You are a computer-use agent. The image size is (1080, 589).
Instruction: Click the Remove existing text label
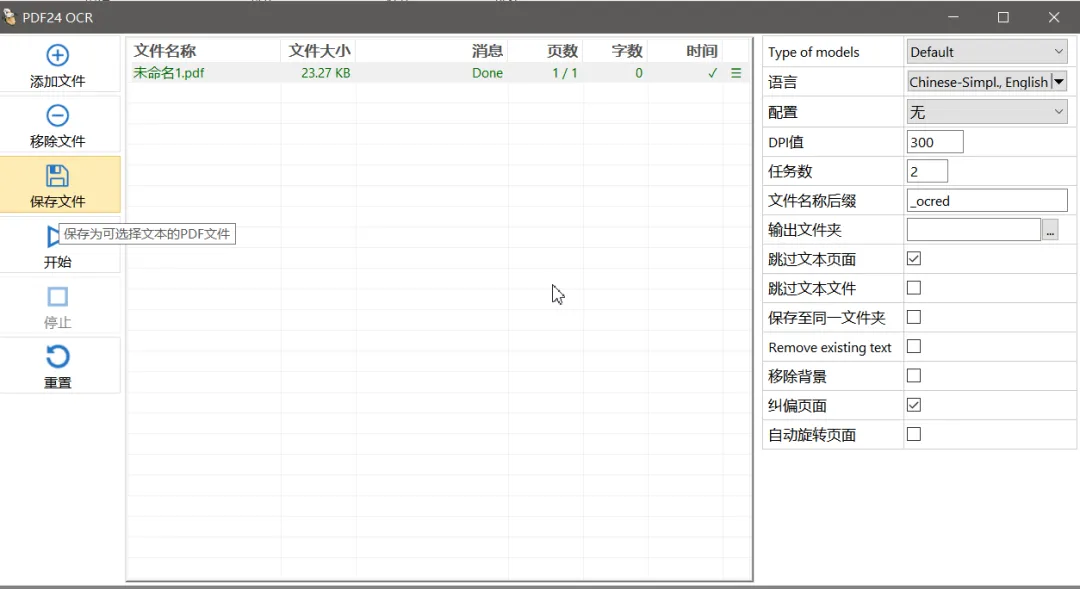830,347
